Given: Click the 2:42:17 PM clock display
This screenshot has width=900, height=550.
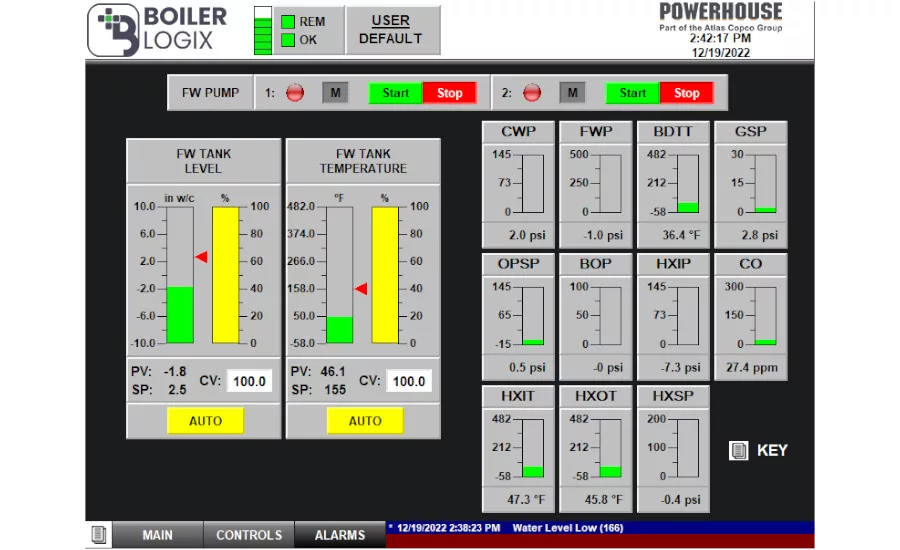Looking at the screenshot, I should 720,38.
